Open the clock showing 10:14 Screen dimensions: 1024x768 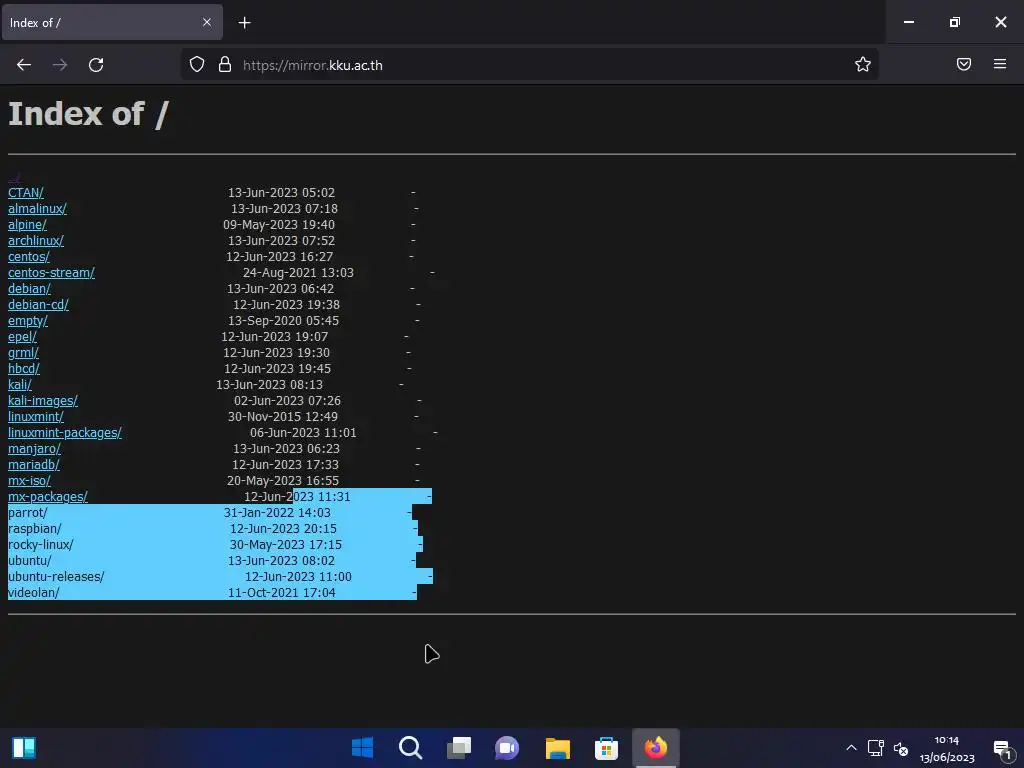click(947, 748)
